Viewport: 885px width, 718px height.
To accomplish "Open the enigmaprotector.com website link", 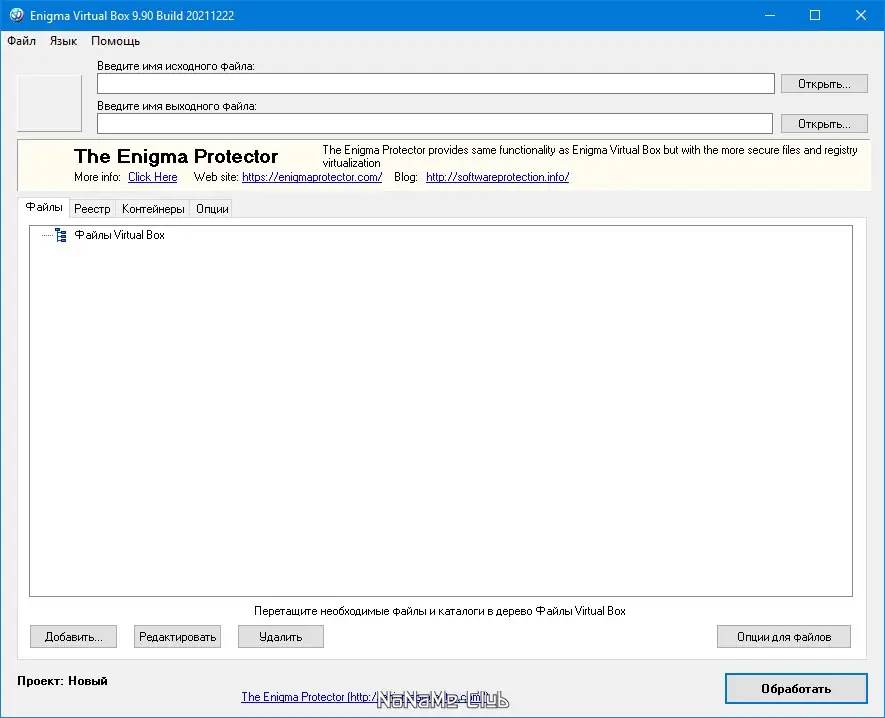I will 312,177.
